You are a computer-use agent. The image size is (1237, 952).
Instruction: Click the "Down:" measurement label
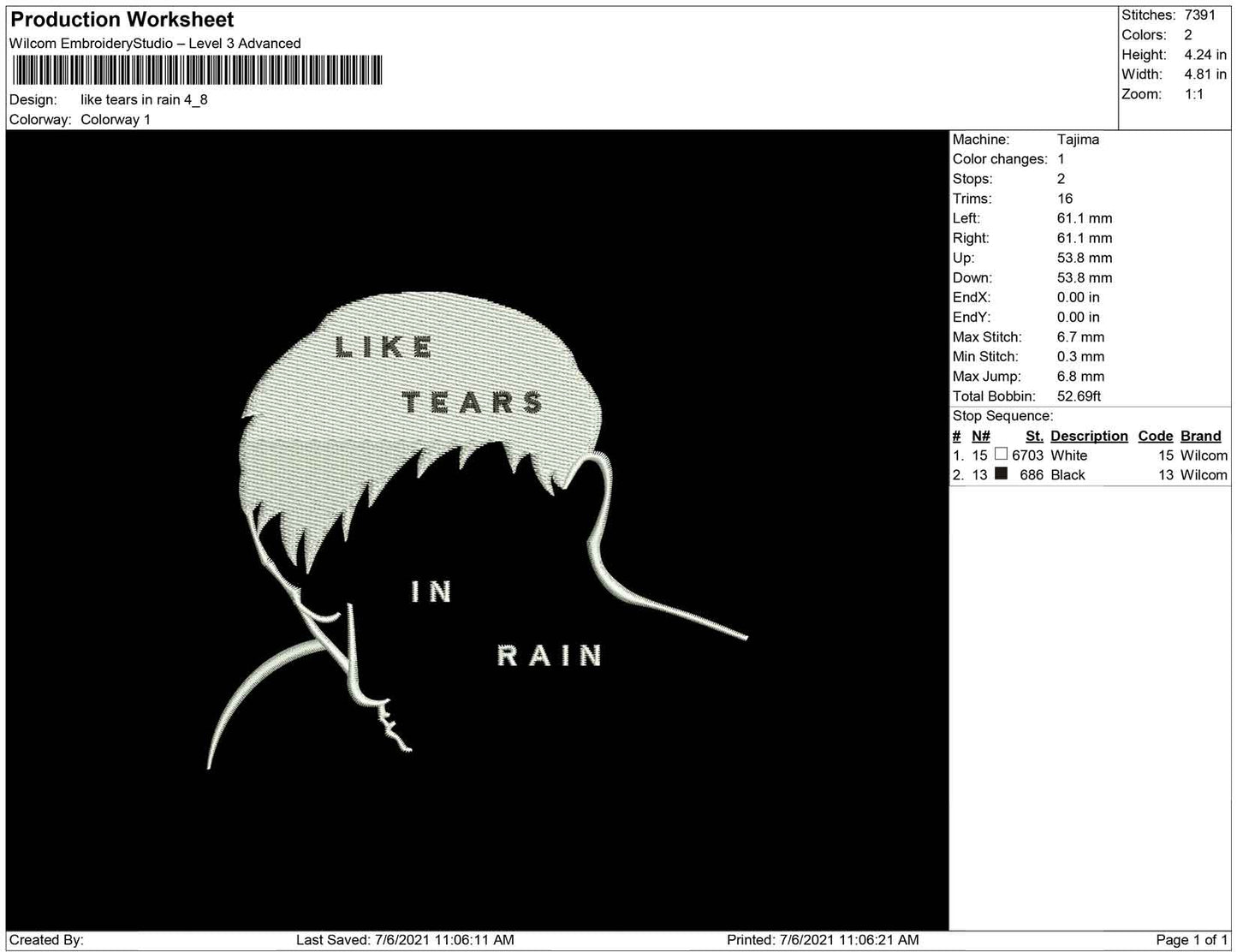972,277
